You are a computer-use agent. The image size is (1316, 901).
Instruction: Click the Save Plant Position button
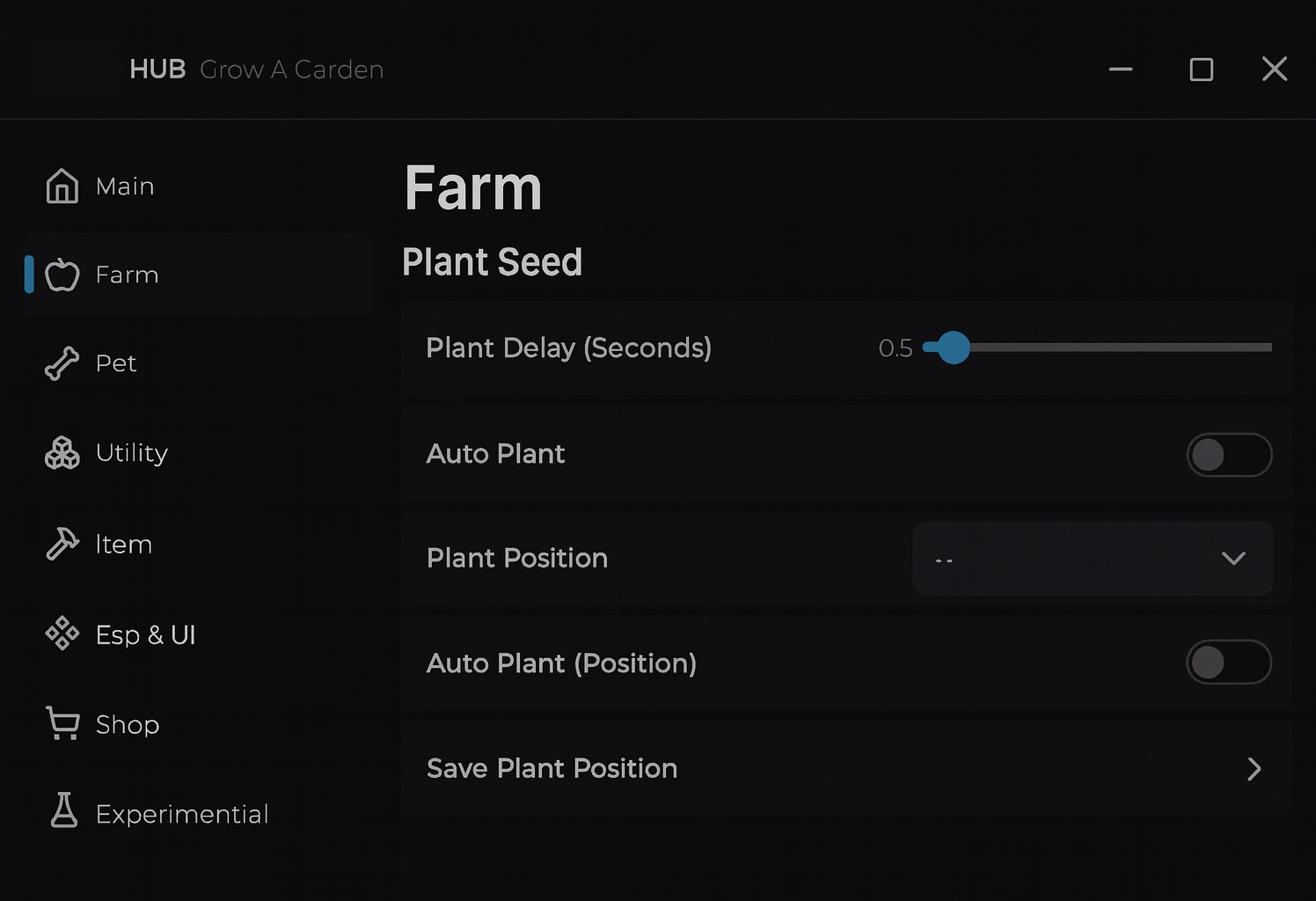(552, 768)
